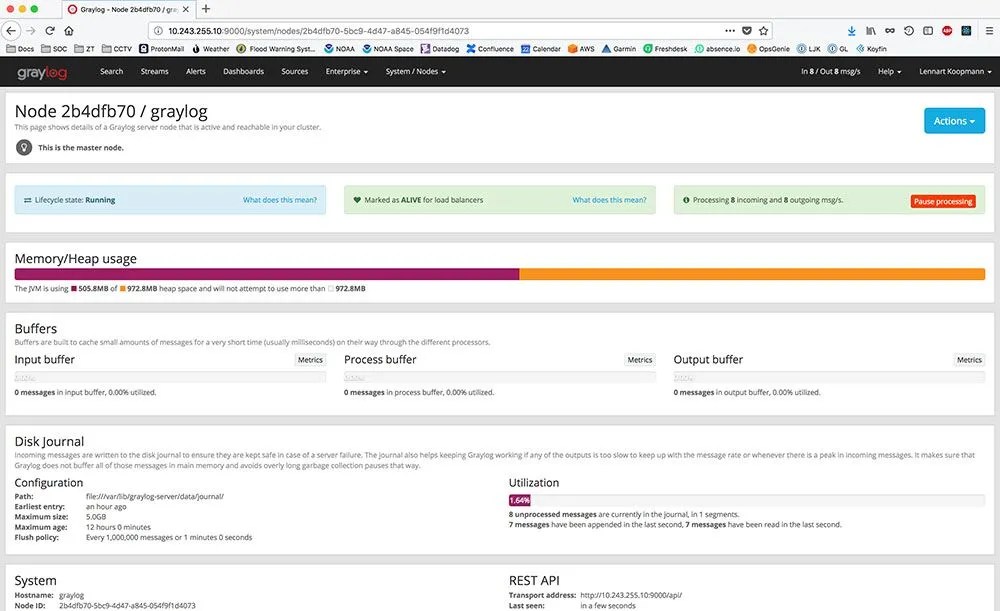Open the browsing history icon
Image resolution: width=1000 pixels, height=611 pixels.
coord(908,31)
